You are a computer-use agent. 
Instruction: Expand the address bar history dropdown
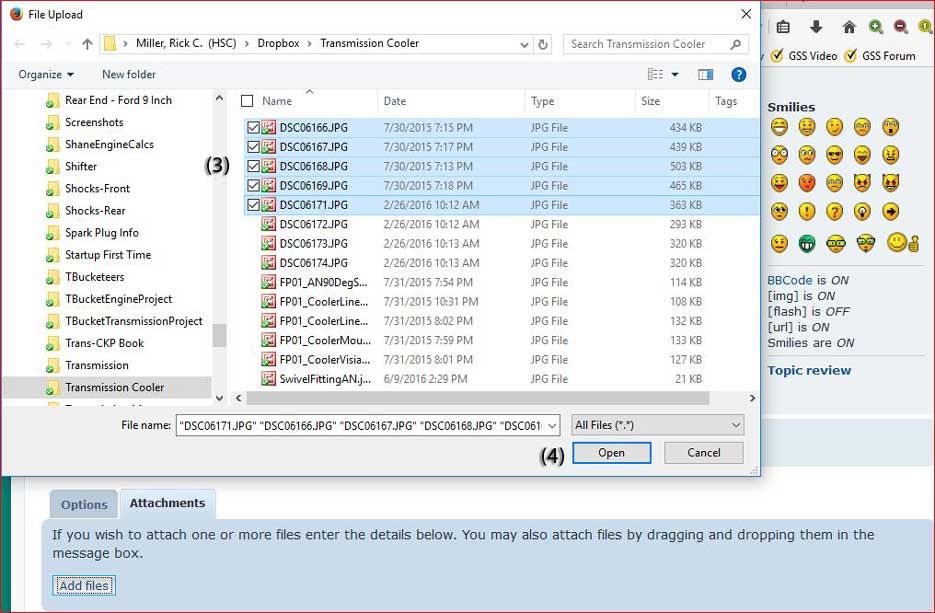point(524,44)
